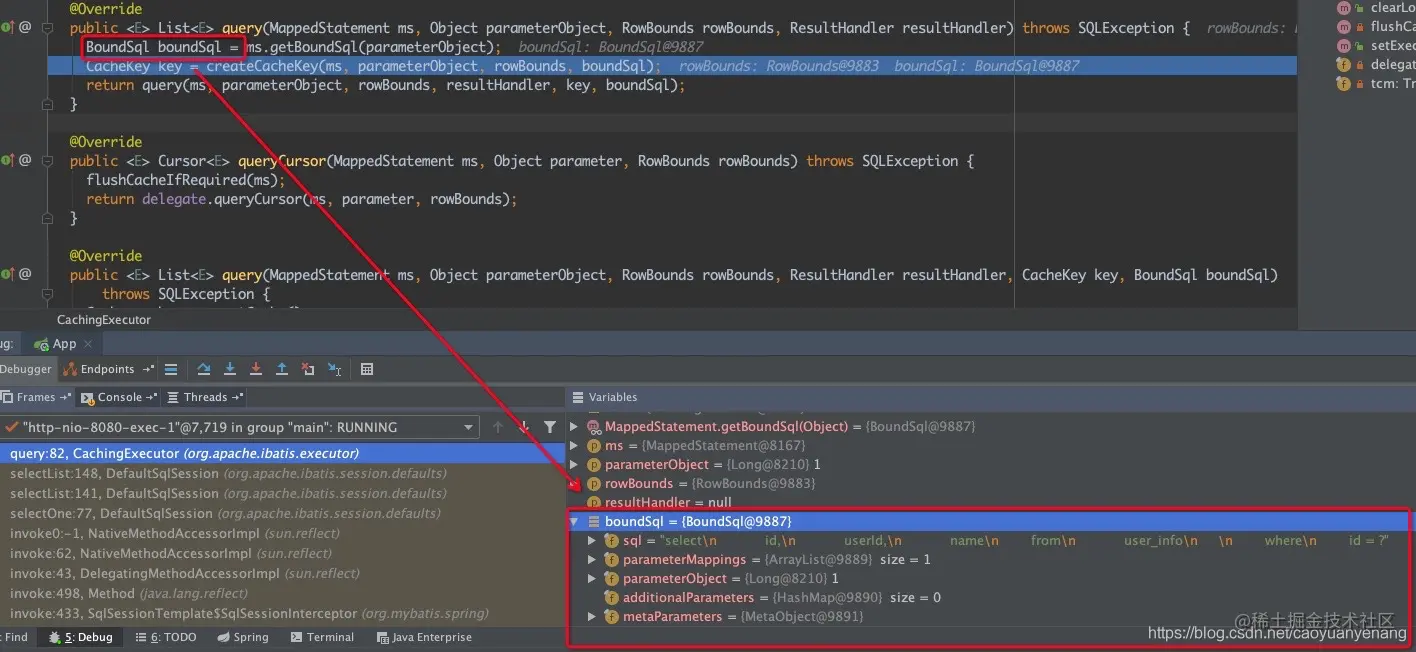
Task: Close the App debug session tab
Action: (90, 344)
